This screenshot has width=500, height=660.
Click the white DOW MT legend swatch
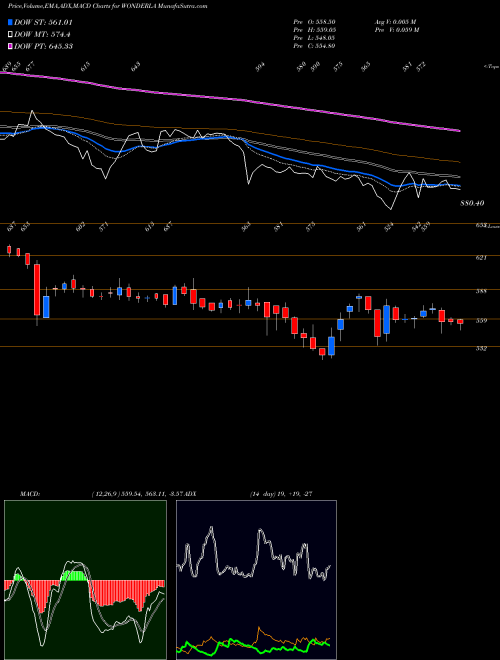coord(10,35)
